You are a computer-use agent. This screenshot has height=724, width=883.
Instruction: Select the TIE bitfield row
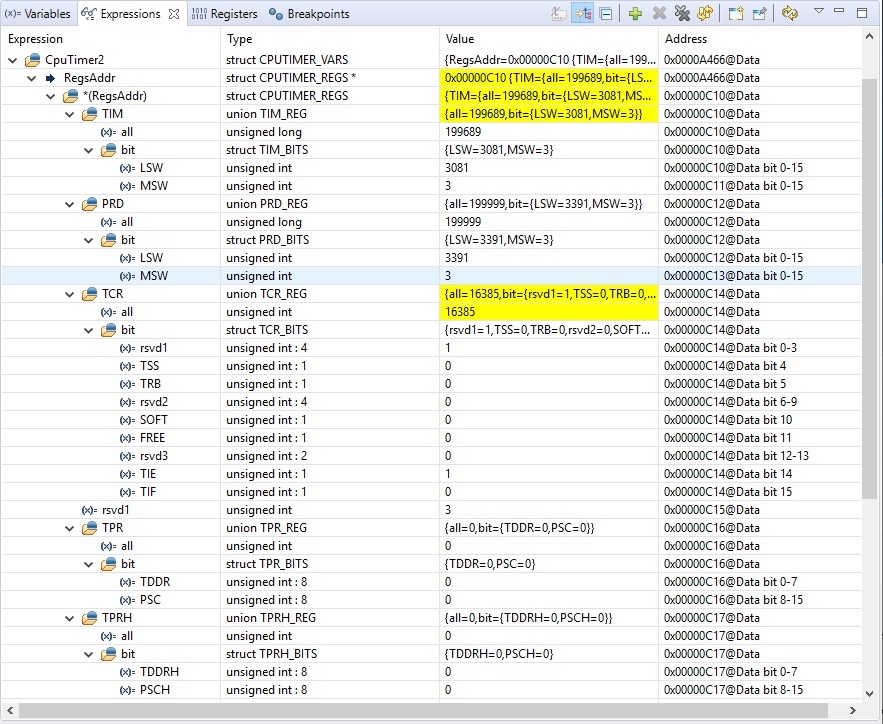[x=431, y=474]
